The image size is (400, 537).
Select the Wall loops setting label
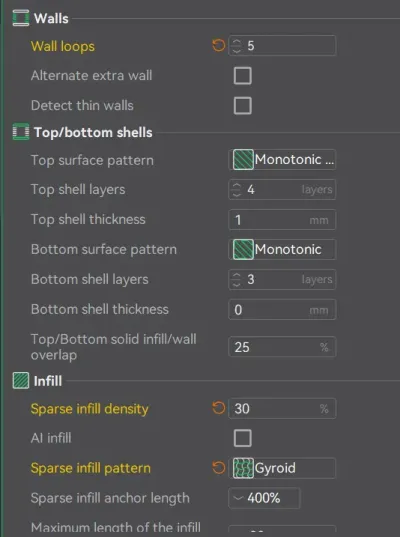[x=63, y=46]
